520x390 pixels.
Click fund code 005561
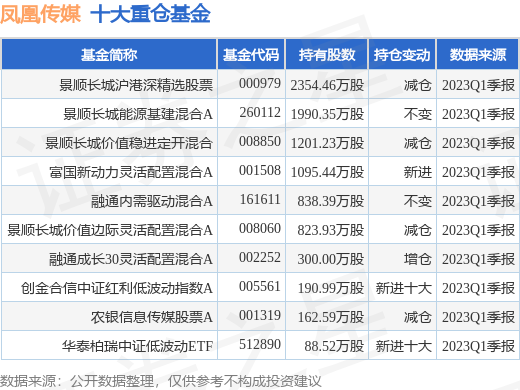point(260,286)
